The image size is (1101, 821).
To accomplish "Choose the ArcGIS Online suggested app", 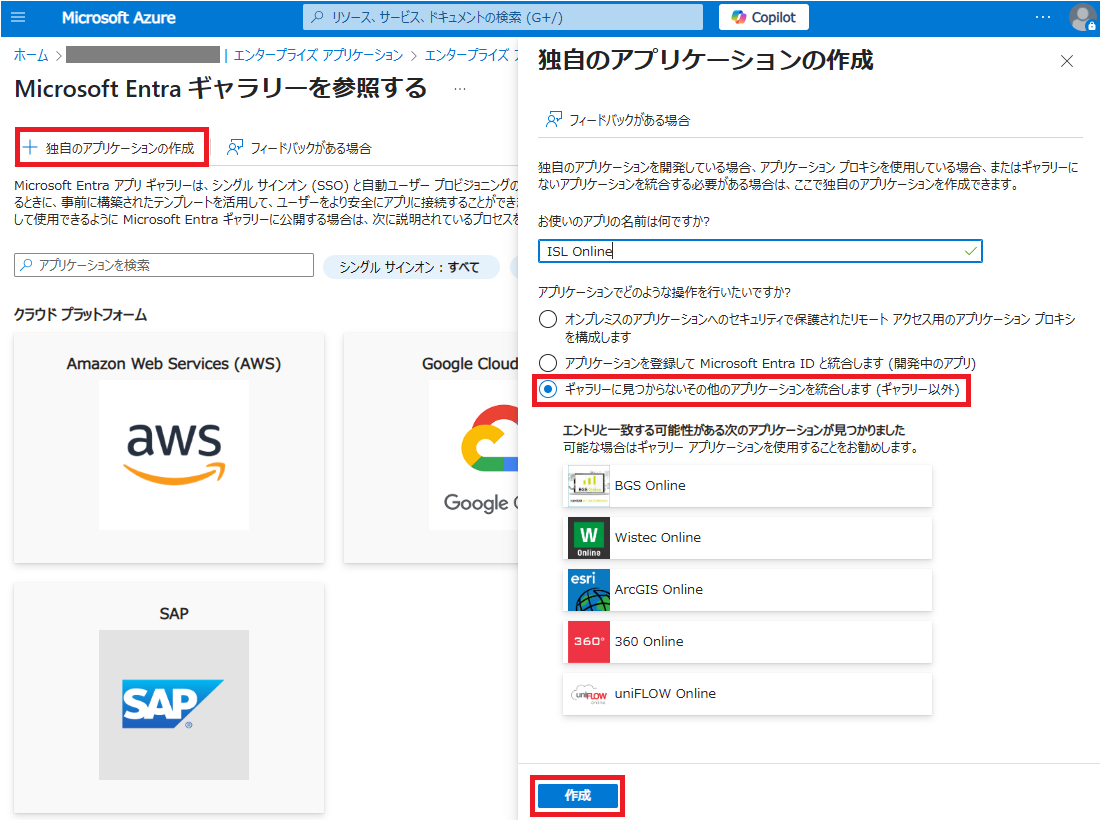I will click(747, 589).
